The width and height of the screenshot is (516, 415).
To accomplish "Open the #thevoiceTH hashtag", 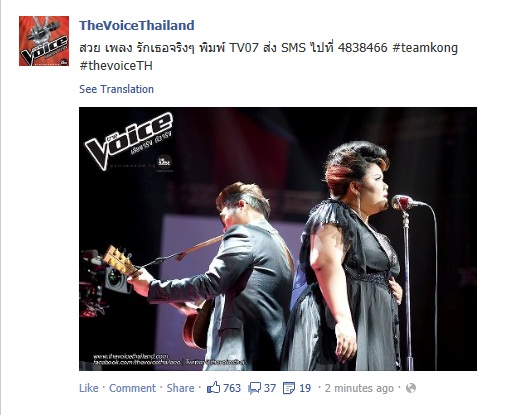I will pyautogui.click(x=116, y=66).
